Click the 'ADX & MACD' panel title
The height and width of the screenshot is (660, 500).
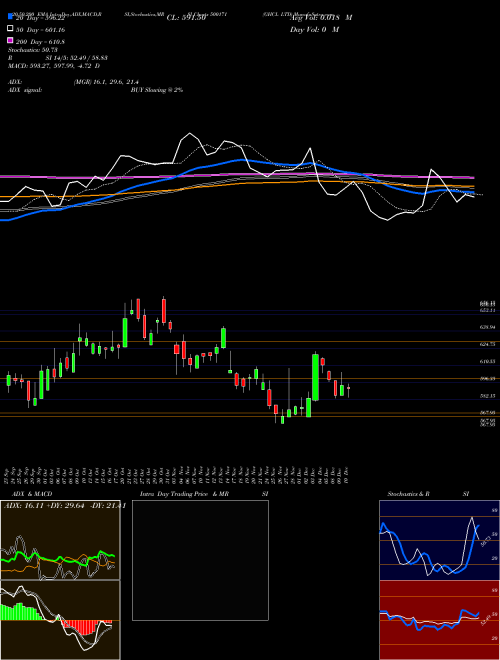coord(32,494)
